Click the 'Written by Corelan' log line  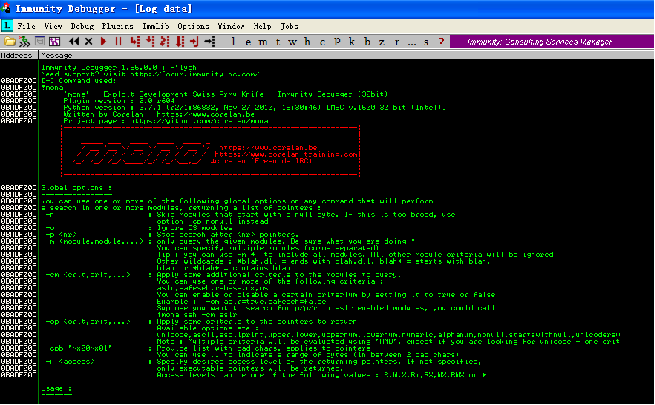tap(159, 114)
